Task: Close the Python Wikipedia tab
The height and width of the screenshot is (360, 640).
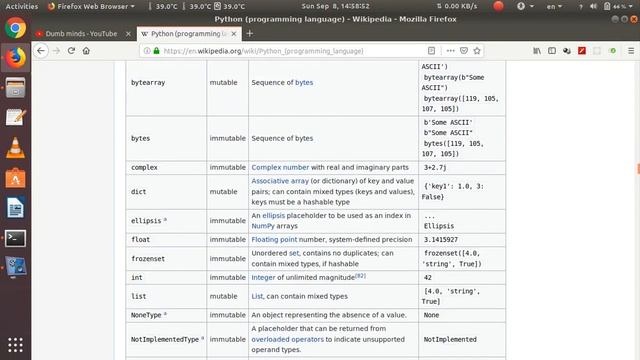Action: 234,34
